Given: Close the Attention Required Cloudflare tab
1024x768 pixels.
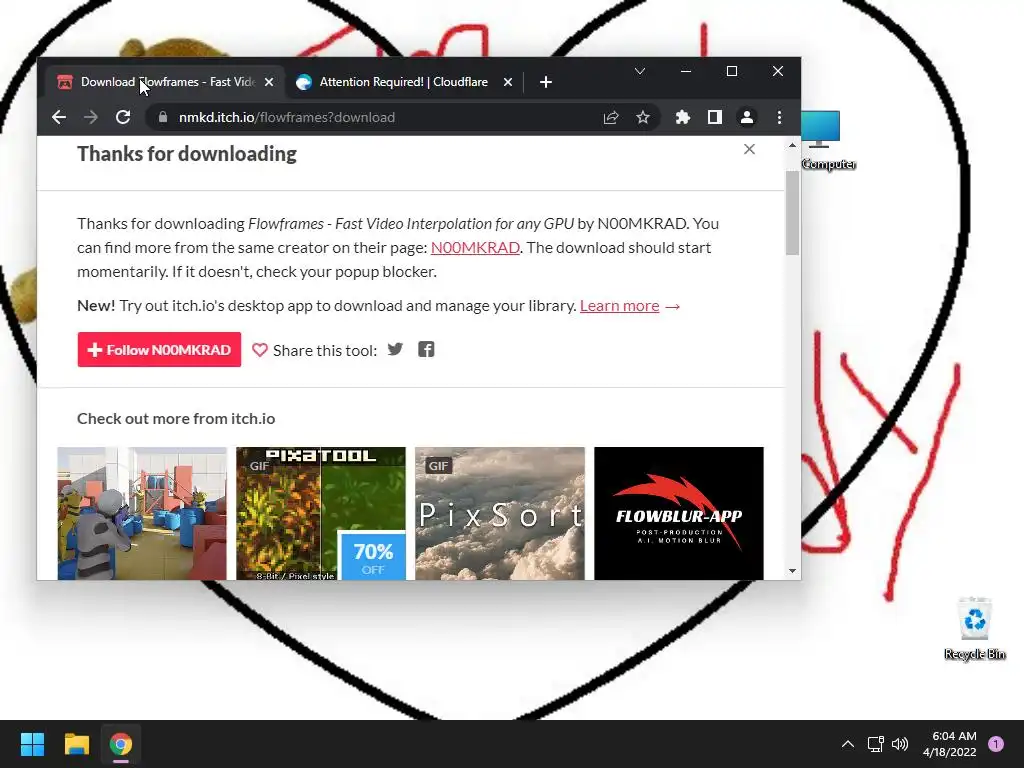Looking at the screenshot, I should (507, 82).
